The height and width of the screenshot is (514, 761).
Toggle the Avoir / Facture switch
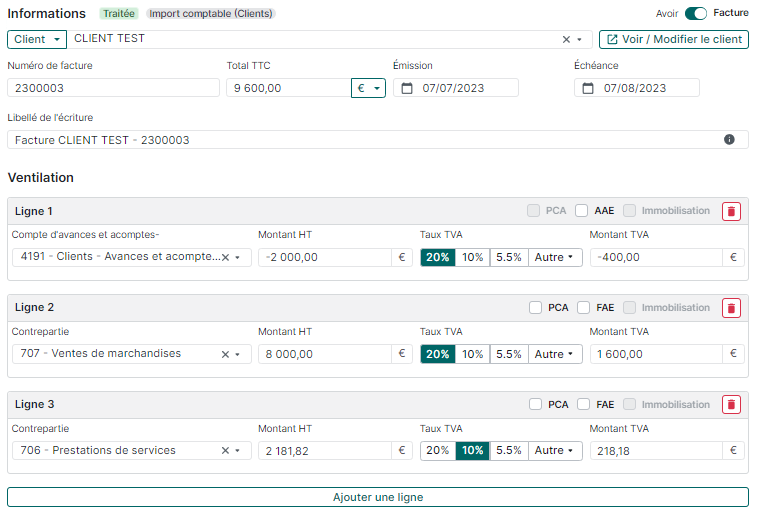pyautogui.click(x=696, y=14)
